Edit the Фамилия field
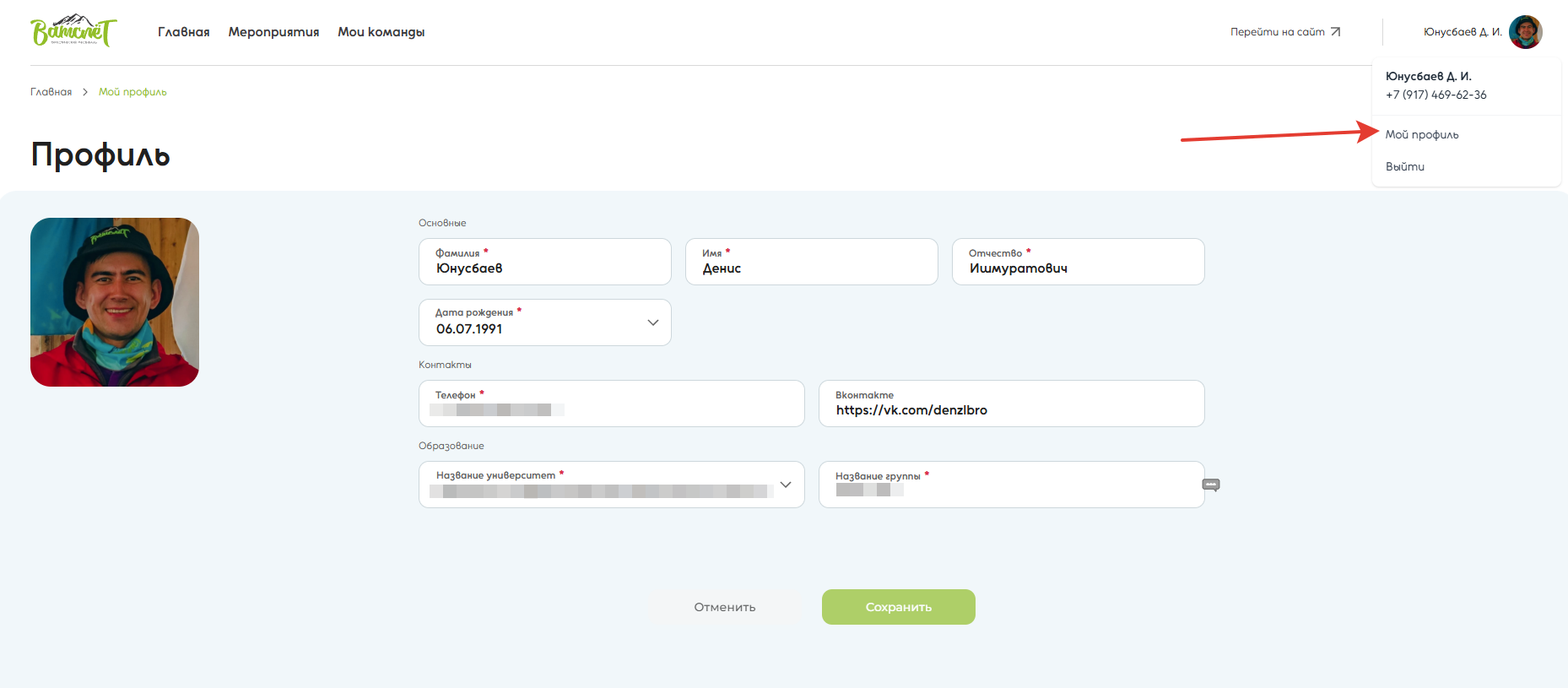This screenshot has height=688, width=1568. [545, 262]
